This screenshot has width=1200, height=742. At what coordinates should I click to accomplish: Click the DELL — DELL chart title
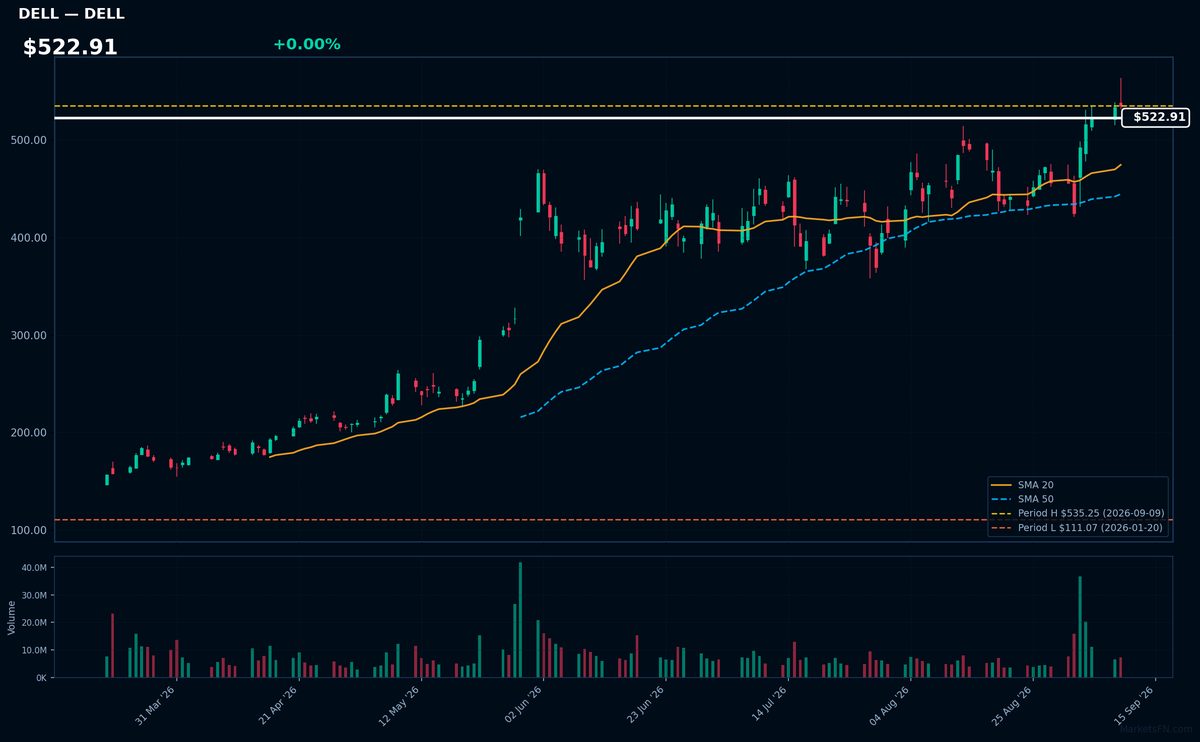(x=72, y=14)
